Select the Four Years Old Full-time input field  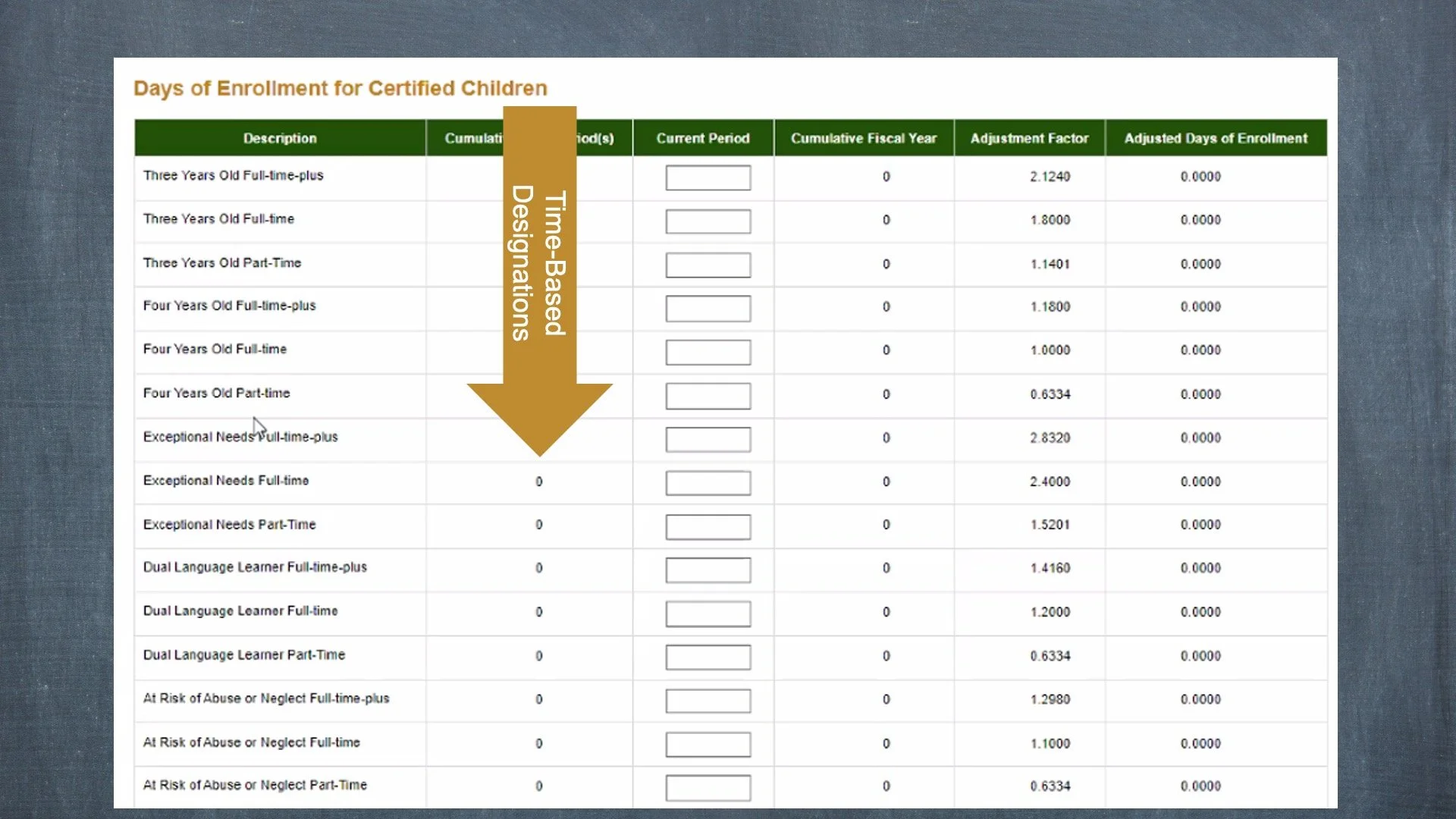point(707,352)
